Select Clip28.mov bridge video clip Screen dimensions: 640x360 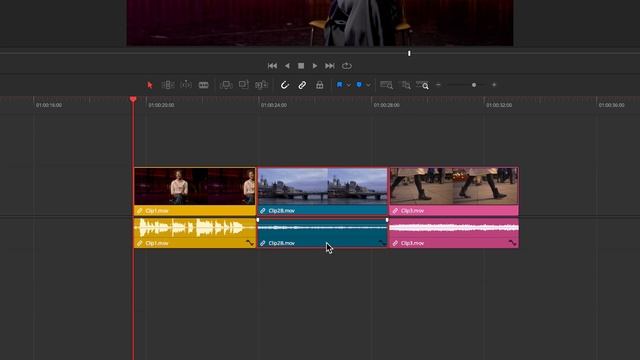click(x=322, y=186)
